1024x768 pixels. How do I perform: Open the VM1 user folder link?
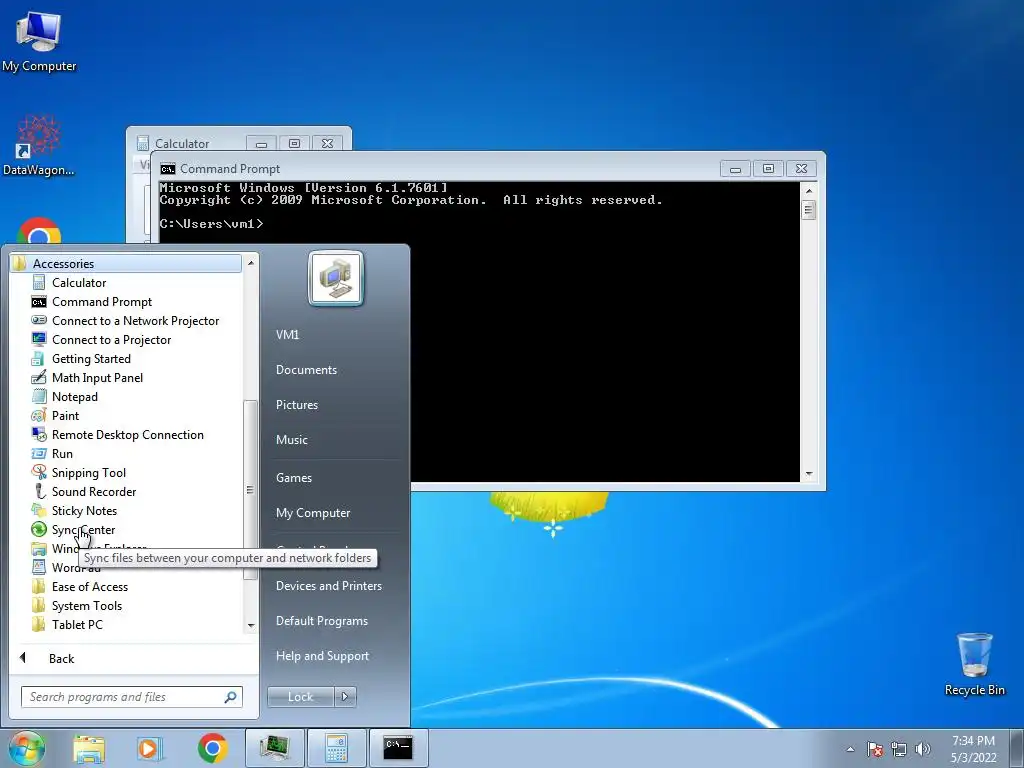click(x=287, y=334)
